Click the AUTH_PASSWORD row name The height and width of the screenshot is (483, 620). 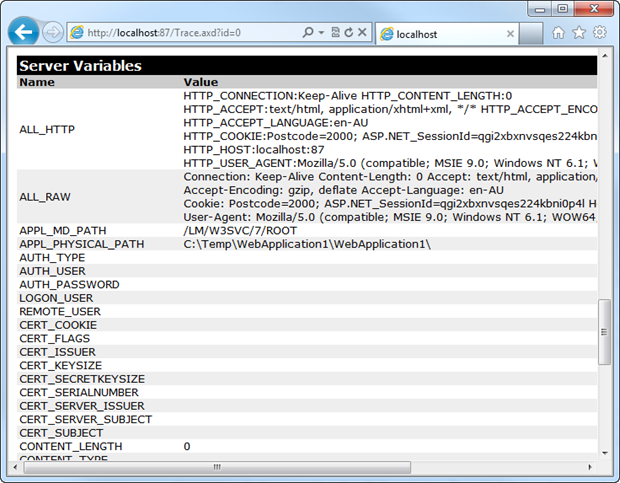tap(69, 284)
